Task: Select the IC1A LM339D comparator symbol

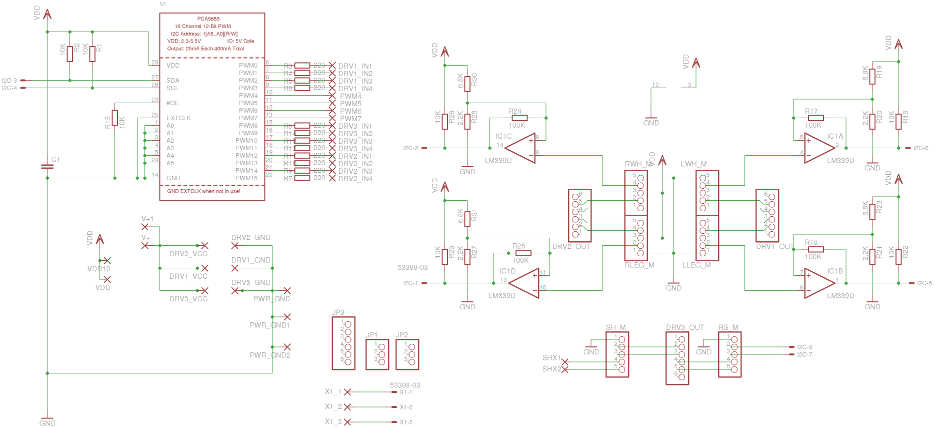Action: pos(817,148)
